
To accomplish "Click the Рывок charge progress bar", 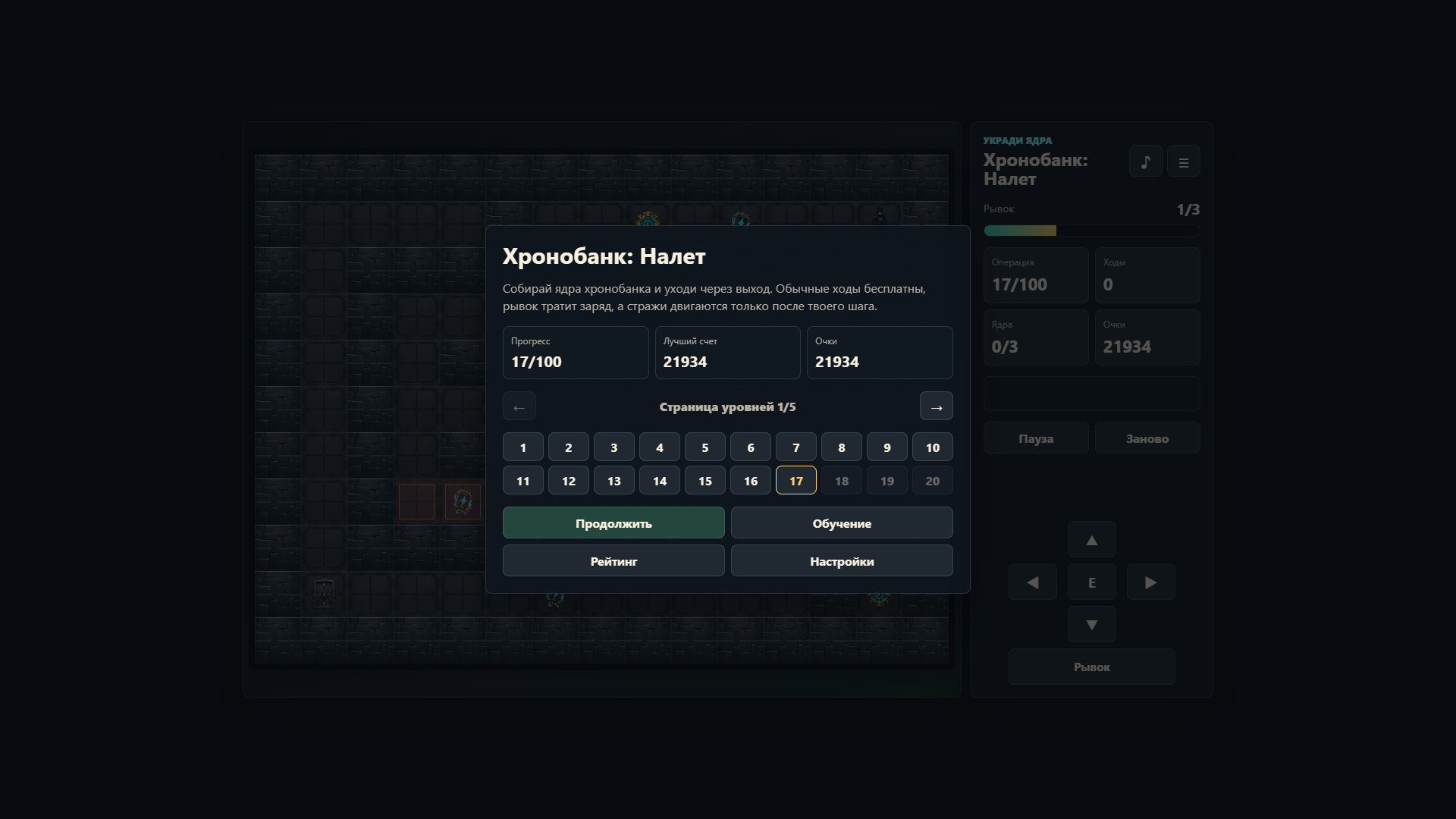I will point(1091,231).
